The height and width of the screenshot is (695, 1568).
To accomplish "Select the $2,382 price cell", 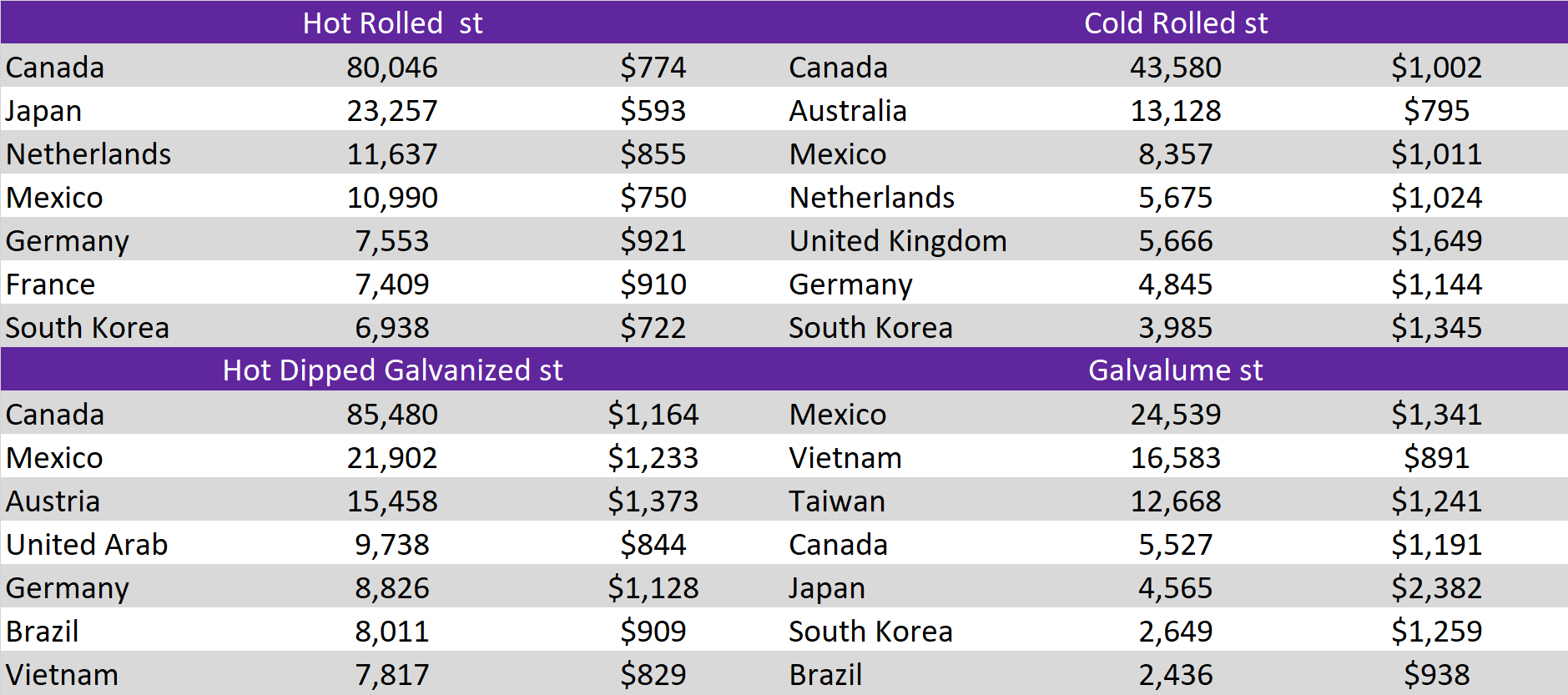I will pos(1436,588).
